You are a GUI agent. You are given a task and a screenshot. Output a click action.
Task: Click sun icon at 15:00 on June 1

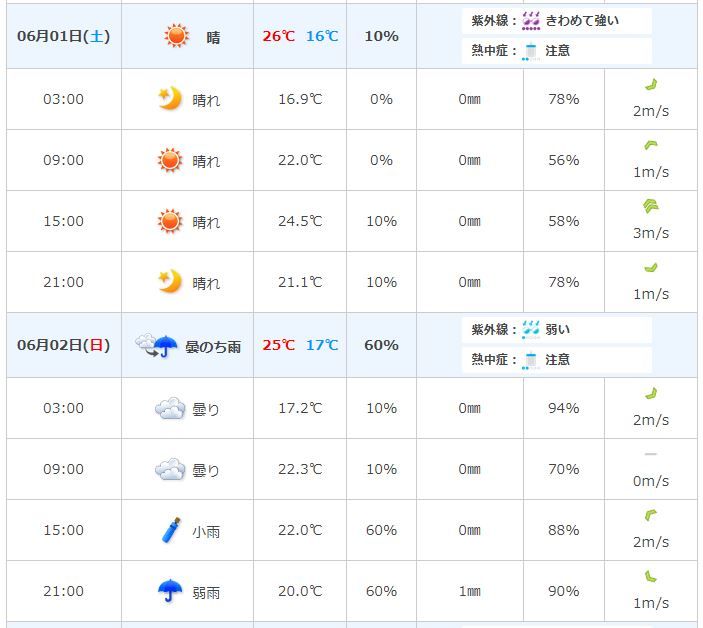coord(170,221)
